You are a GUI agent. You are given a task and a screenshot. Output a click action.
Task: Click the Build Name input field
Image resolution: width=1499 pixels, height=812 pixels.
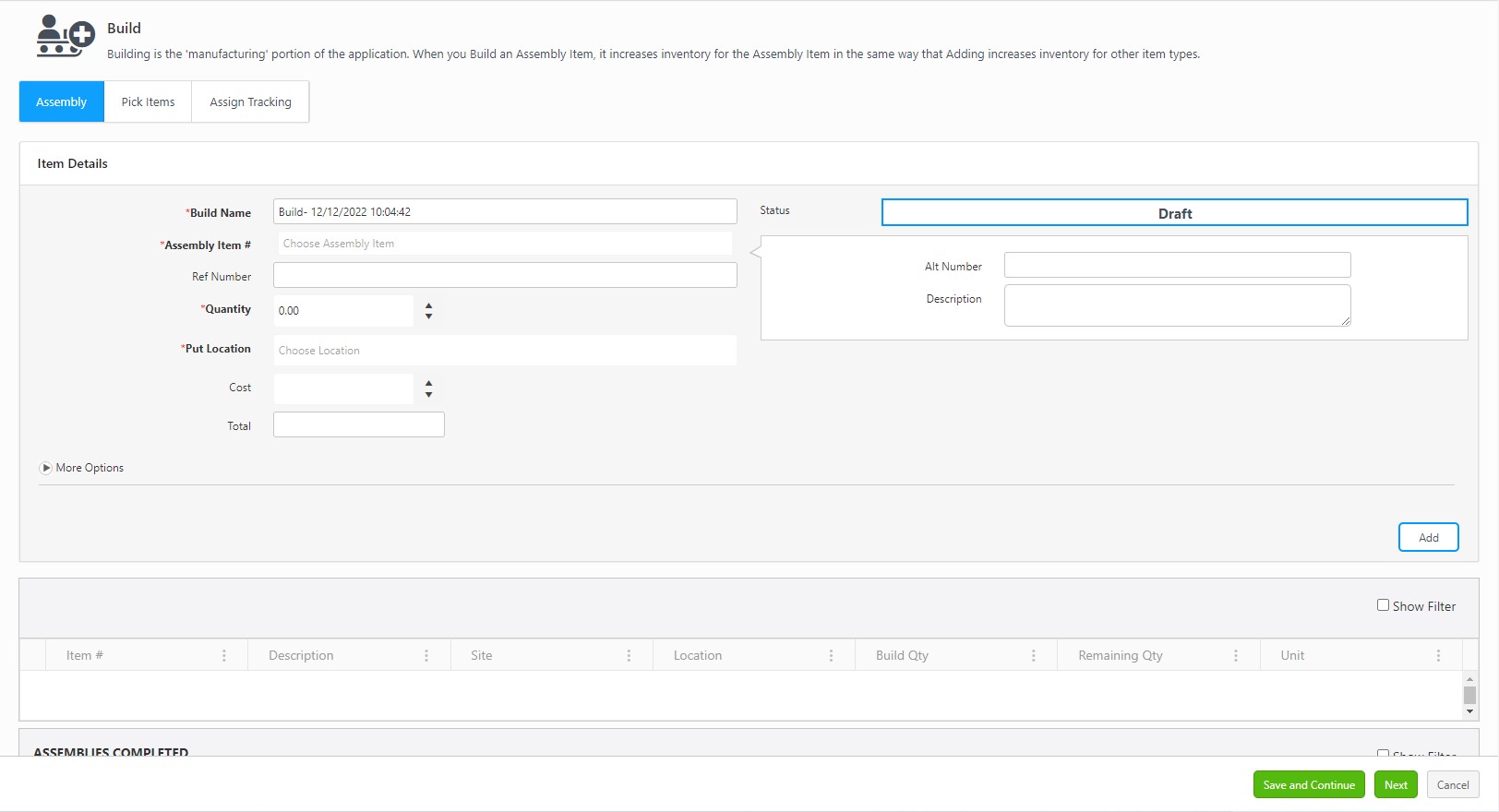(504, 211)
